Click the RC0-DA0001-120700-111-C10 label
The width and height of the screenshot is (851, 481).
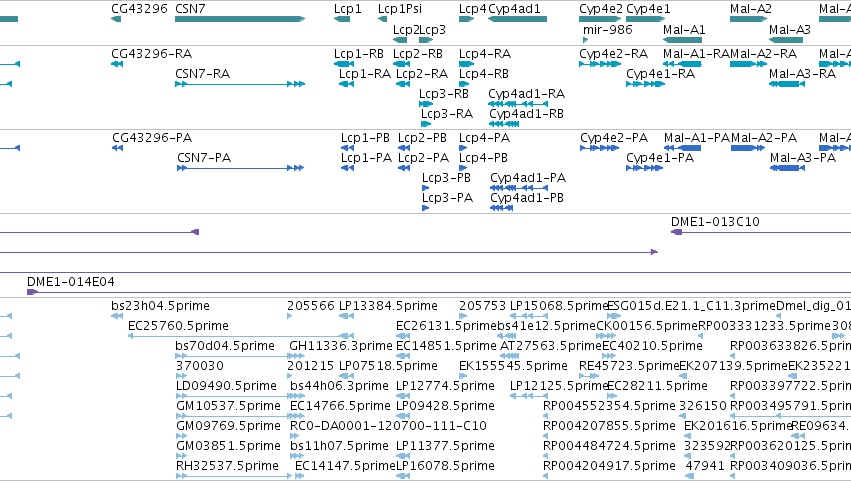[388, 426]
